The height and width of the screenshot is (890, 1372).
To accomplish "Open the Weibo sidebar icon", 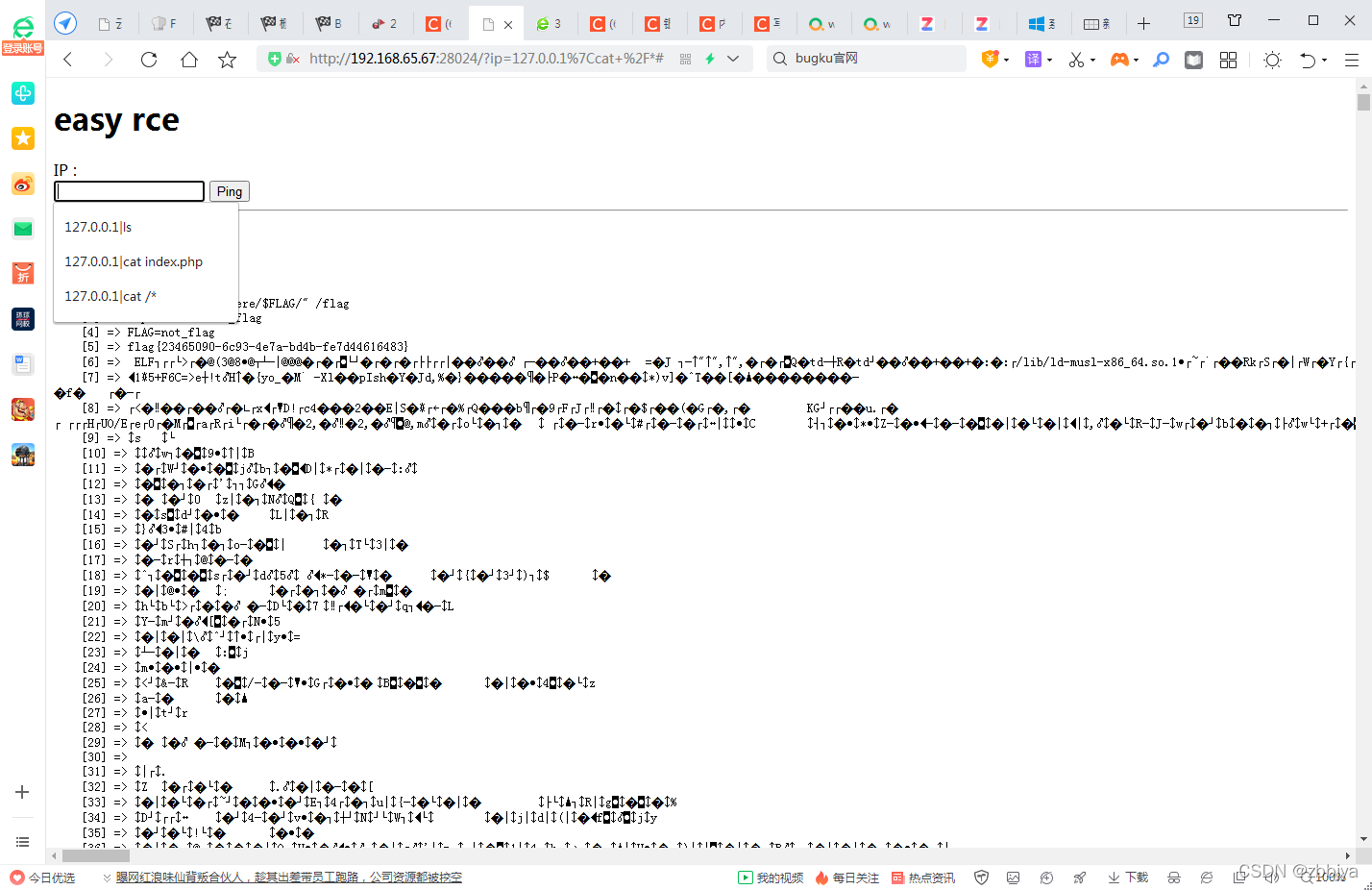I will coord(23,184).
